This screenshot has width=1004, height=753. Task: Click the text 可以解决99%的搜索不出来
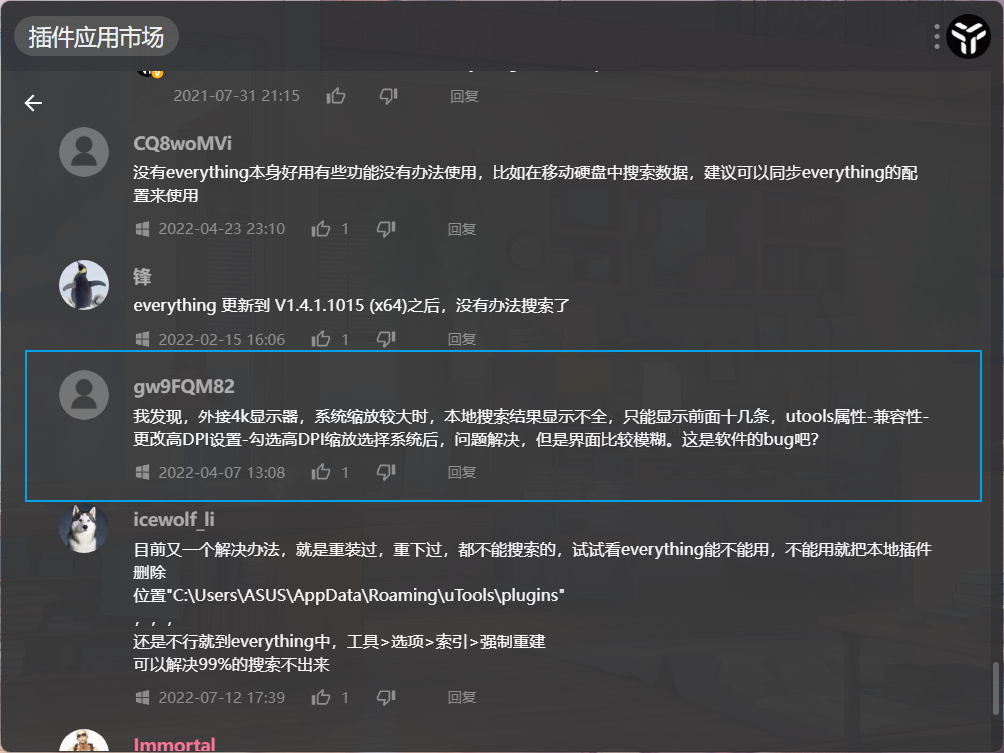pos(231,665)
